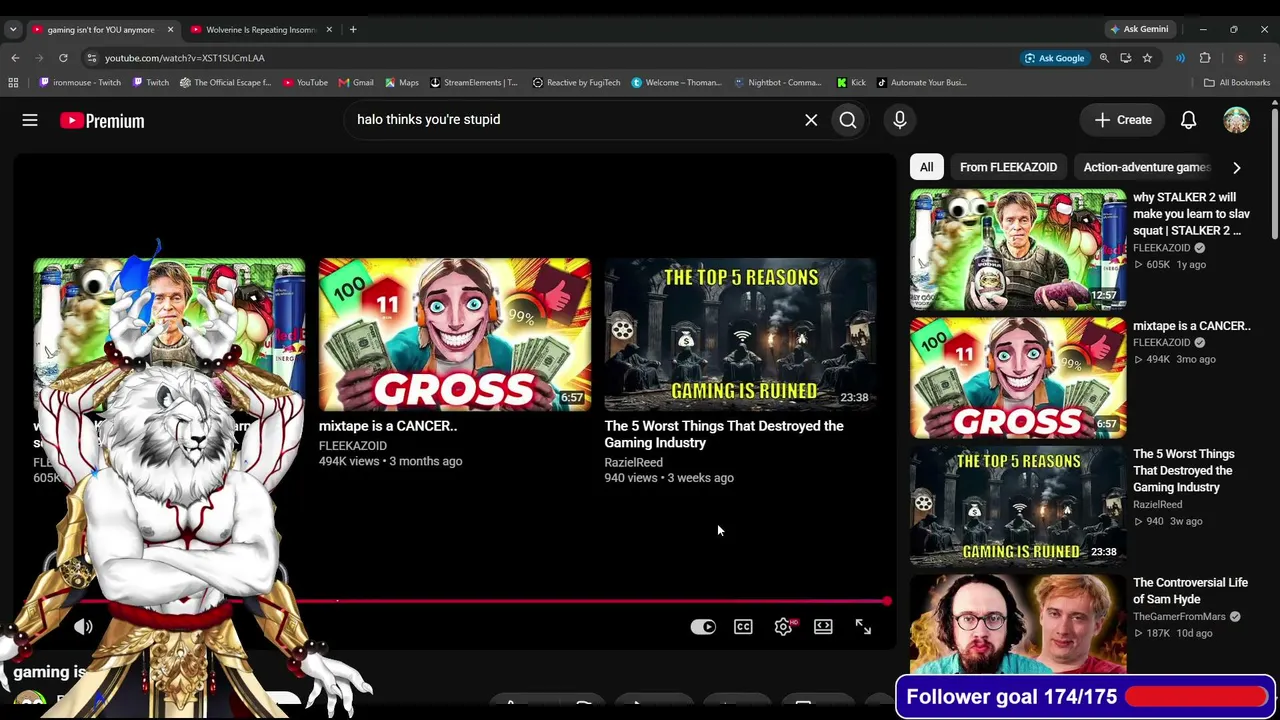Focus the YouTube search box
This screenshot has width=1280, height=720.
pyautogui.click(x=575, y=120)
